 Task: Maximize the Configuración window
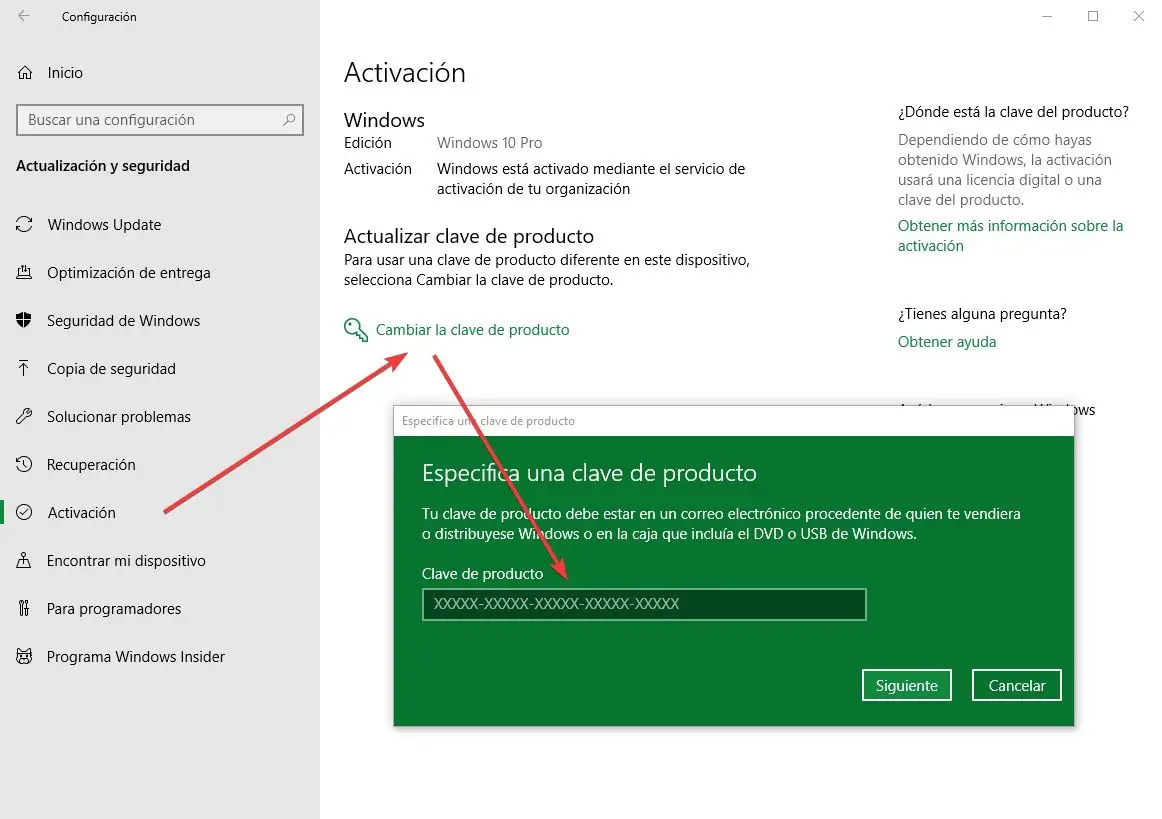pyautogui.click(x=1092, y=16)
